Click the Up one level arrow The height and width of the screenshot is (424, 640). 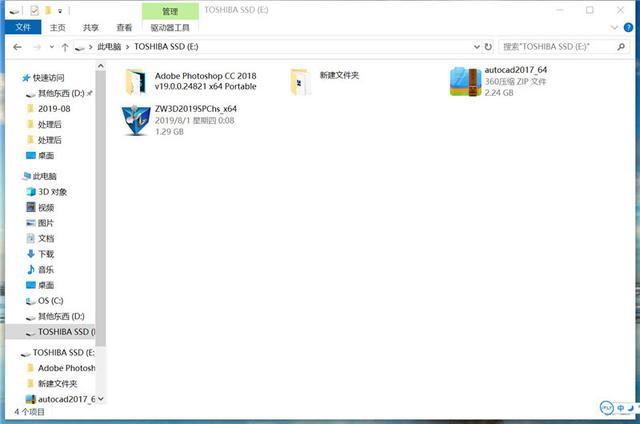65,46
